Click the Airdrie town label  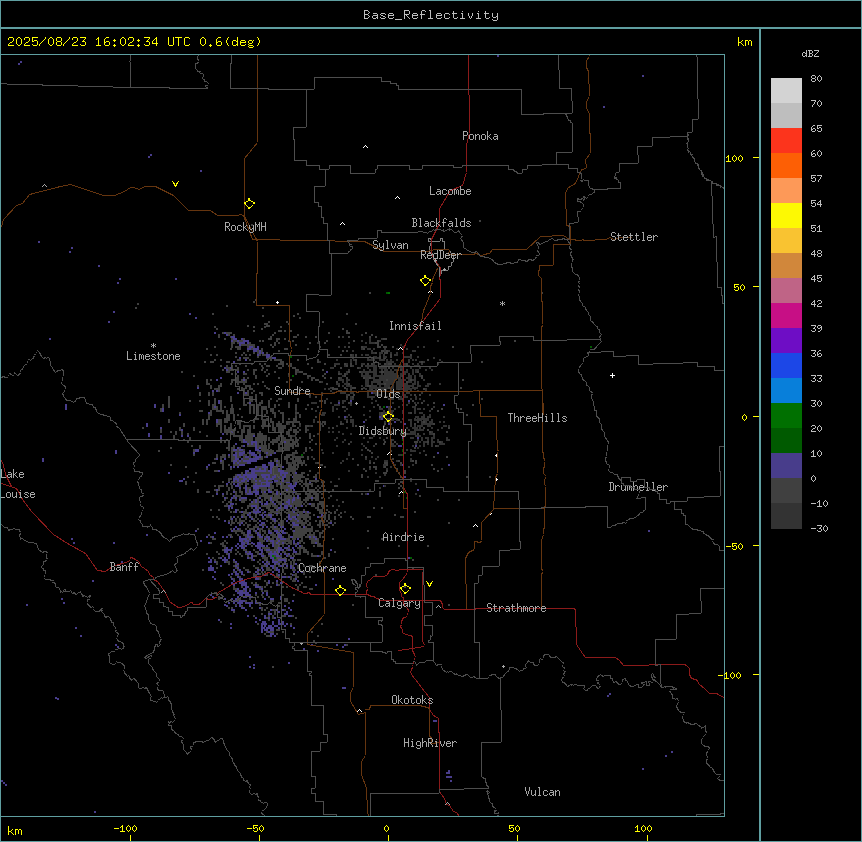(403, 537)
